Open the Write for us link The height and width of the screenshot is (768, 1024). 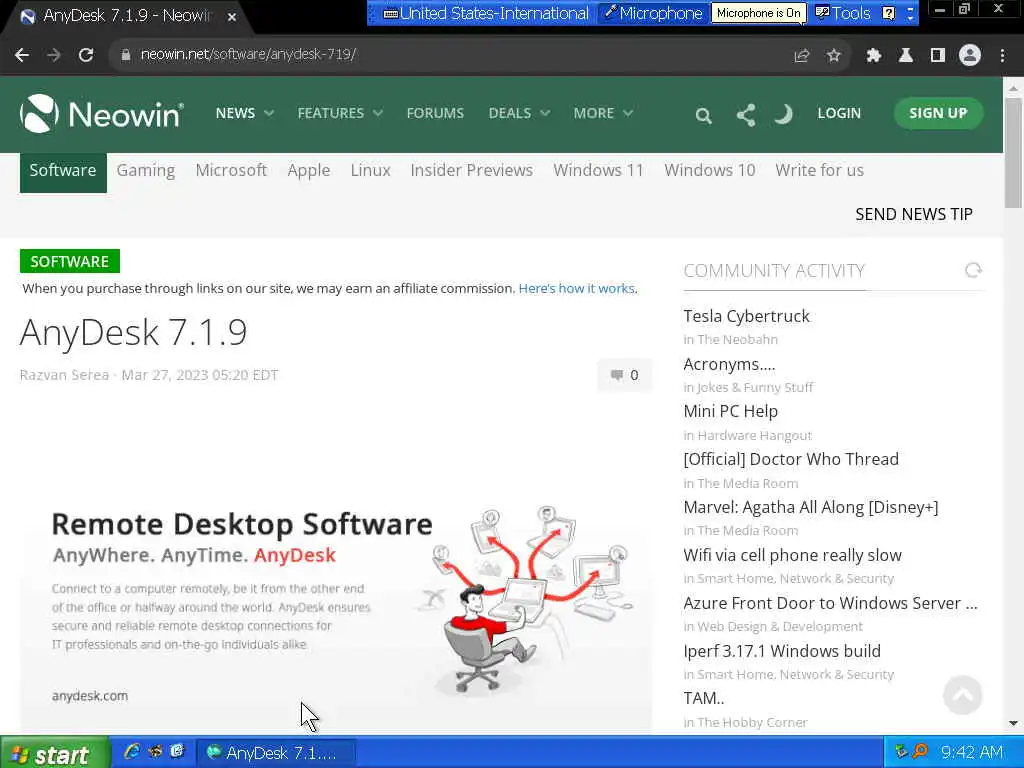point(820,170)
